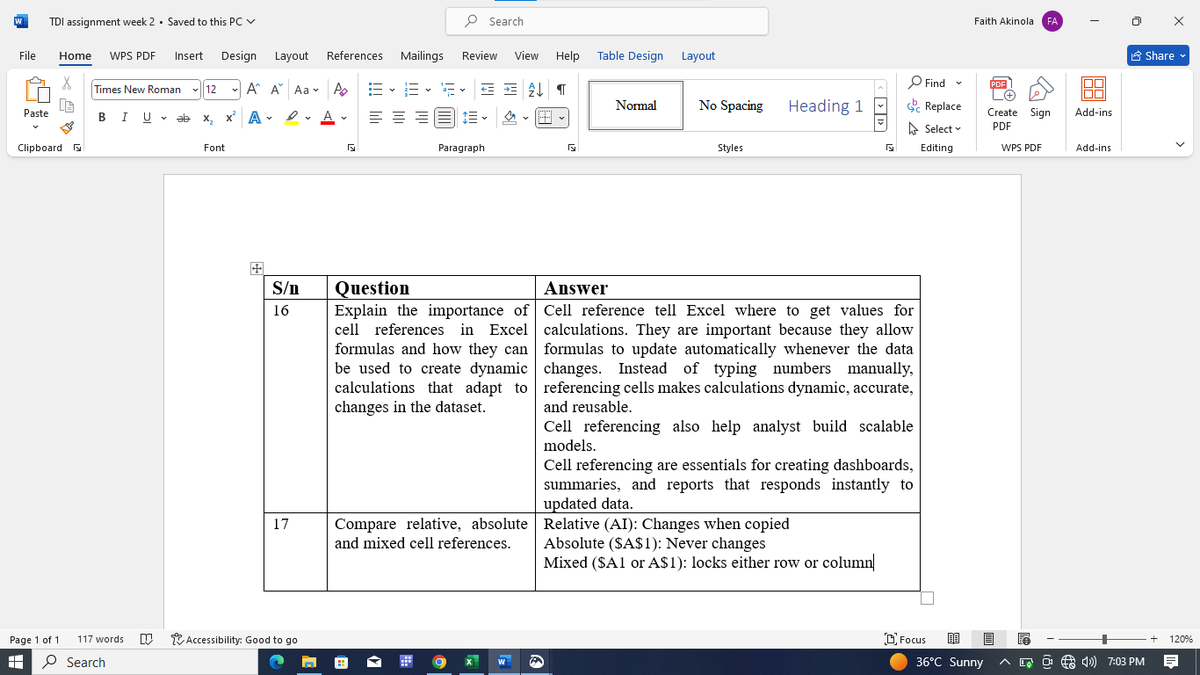Image resolution: width=1200 pixels, height=675 pixels.
Task: Open the Borders dropdown arrow
Action: point(562,118)
